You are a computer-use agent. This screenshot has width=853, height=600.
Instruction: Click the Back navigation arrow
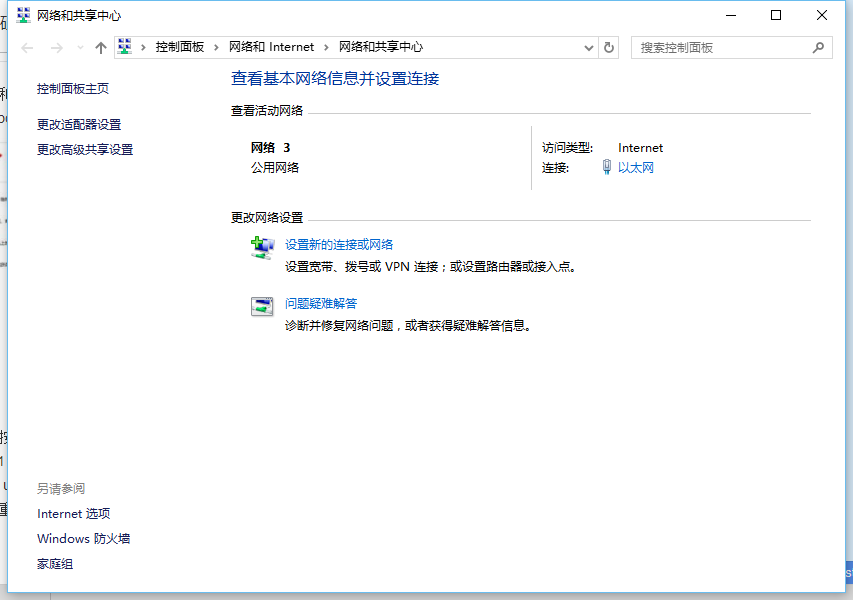tap(27, 48)
